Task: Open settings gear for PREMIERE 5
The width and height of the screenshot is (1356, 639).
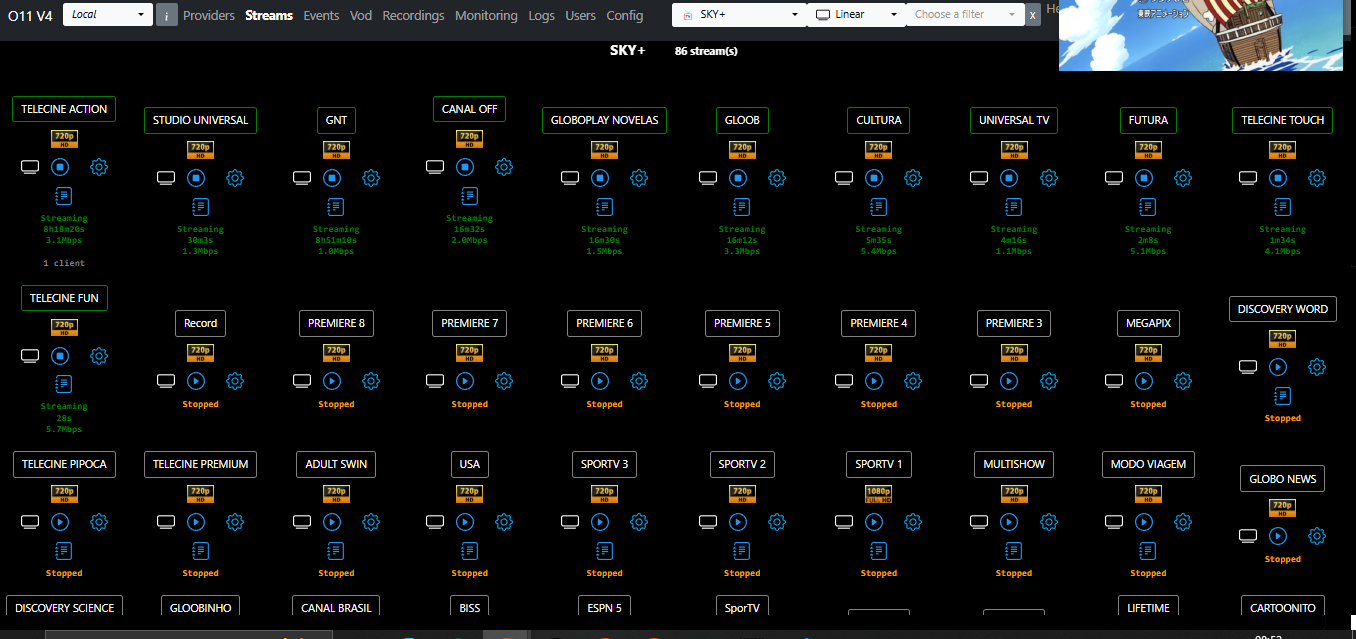Action: (x=777, y=381)
